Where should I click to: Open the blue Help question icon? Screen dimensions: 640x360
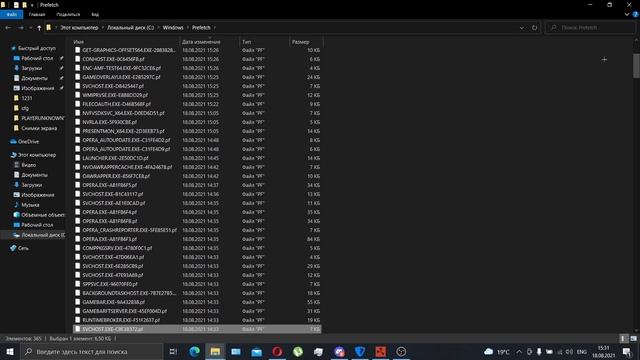[x=635, y=14]
